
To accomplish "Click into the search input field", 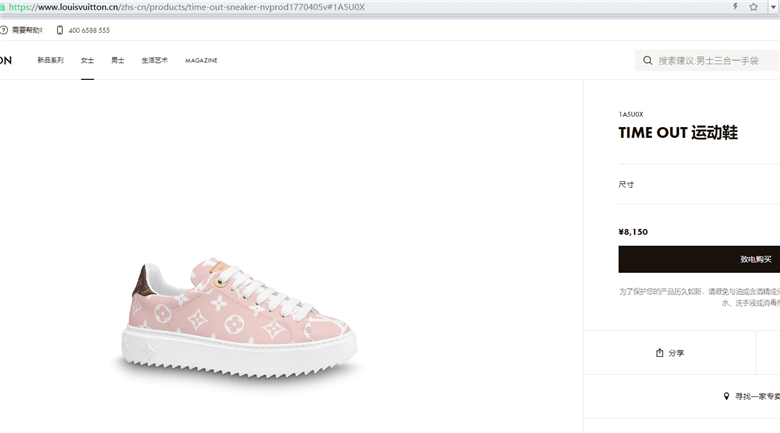I will [708, 61].
